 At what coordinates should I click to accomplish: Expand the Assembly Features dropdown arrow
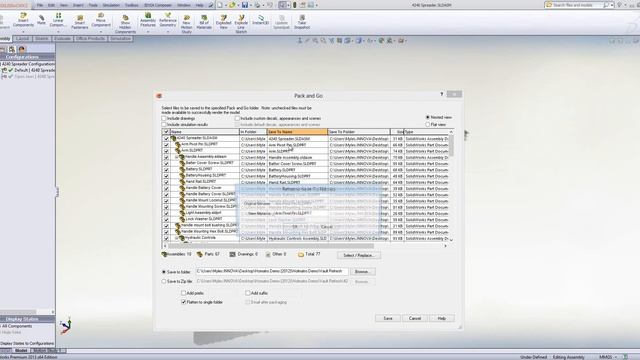coord(148,31)
